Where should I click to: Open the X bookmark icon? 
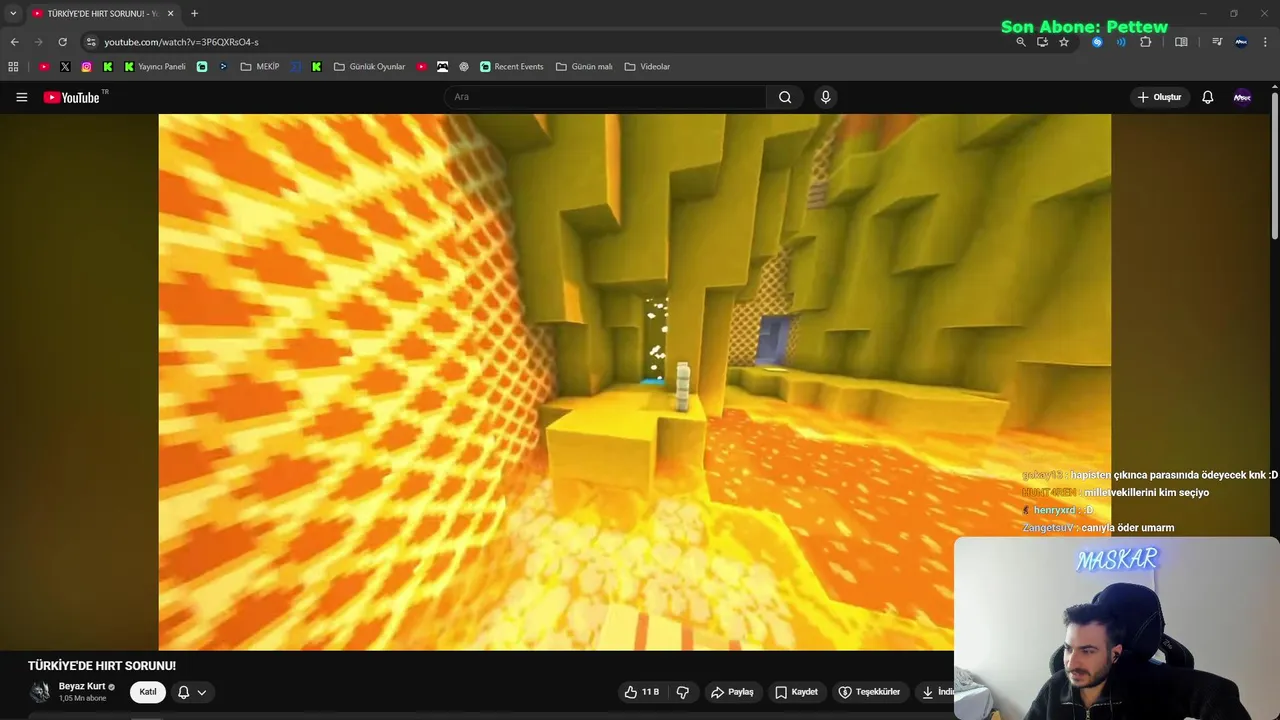[65, 67]
